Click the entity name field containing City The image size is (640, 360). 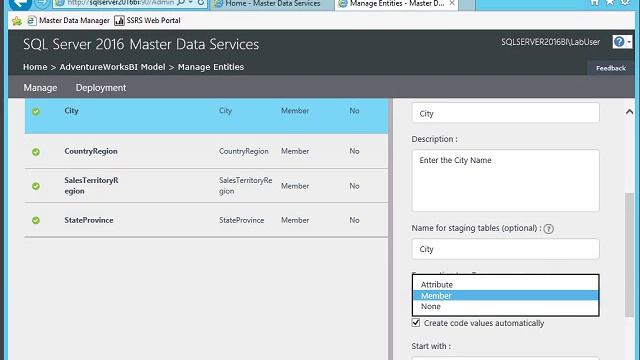(505, 113)
